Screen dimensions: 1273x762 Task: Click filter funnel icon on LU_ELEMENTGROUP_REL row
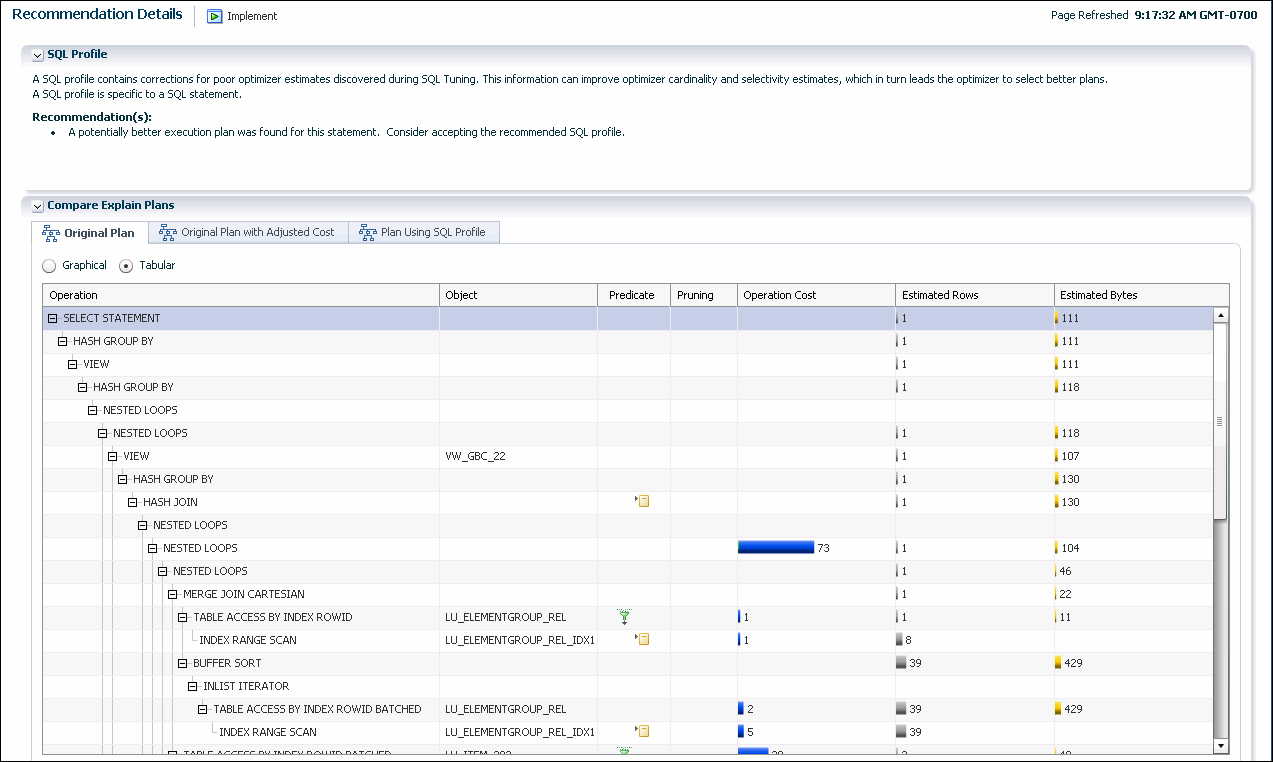coord(625,617)
